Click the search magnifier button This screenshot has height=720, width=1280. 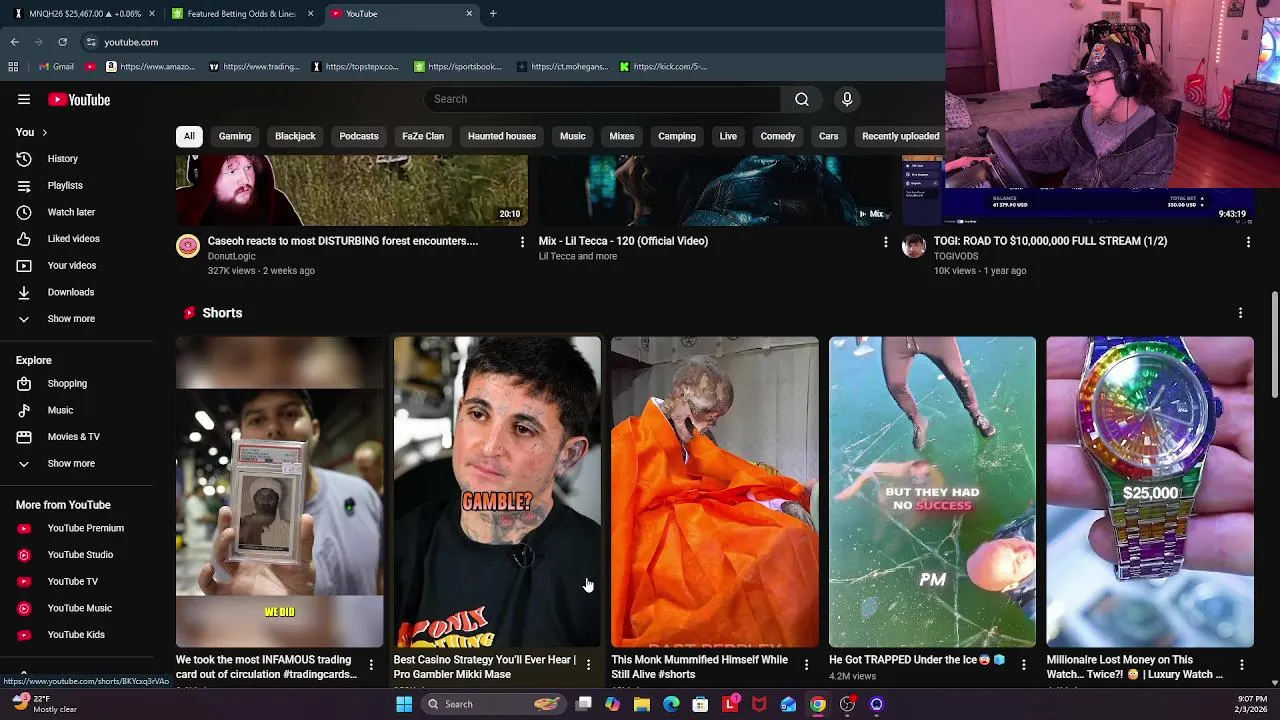tap(801, 99)
